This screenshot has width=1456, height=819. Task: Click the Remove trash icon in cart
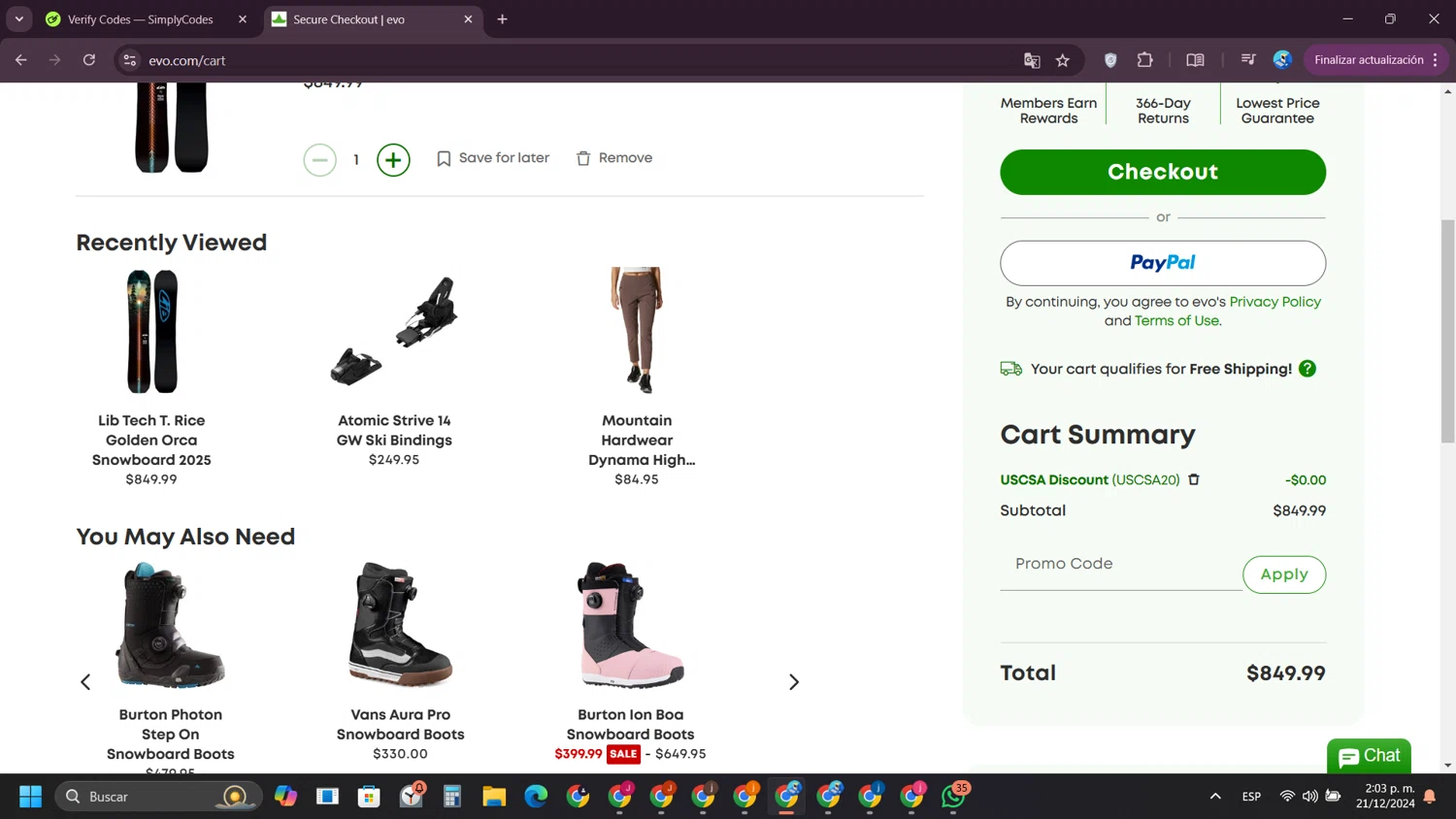pos(583,158)
